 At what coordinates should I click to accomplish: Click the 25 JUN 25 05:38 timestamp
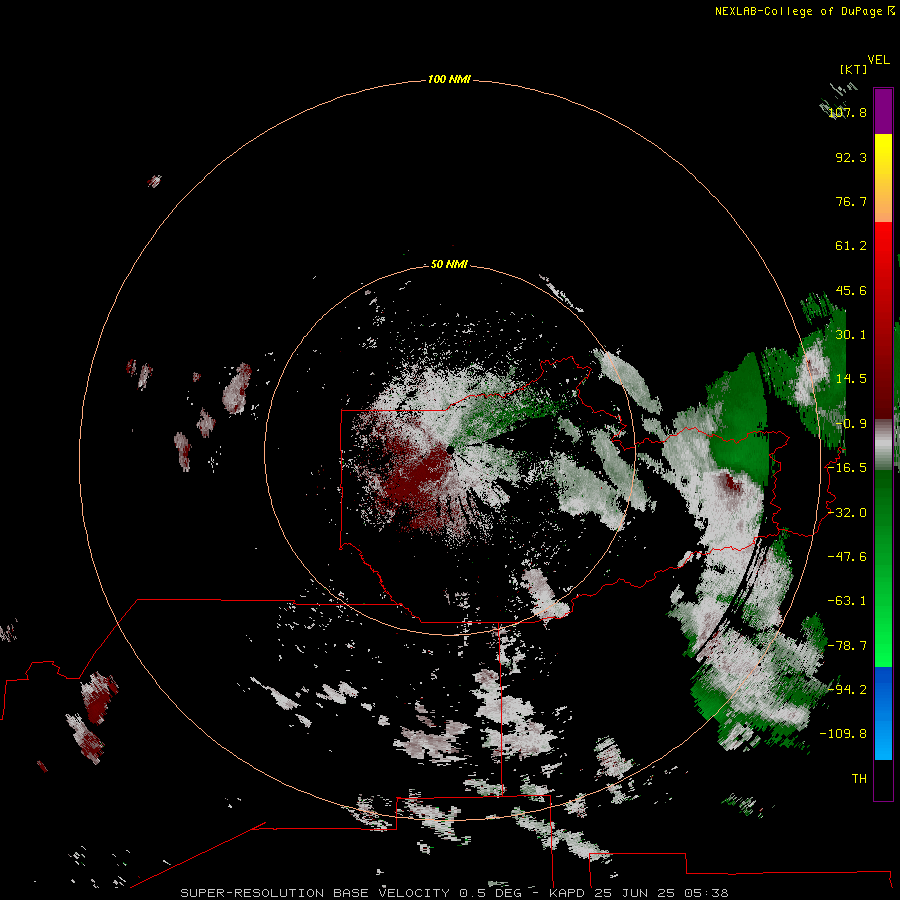point(661,893)
